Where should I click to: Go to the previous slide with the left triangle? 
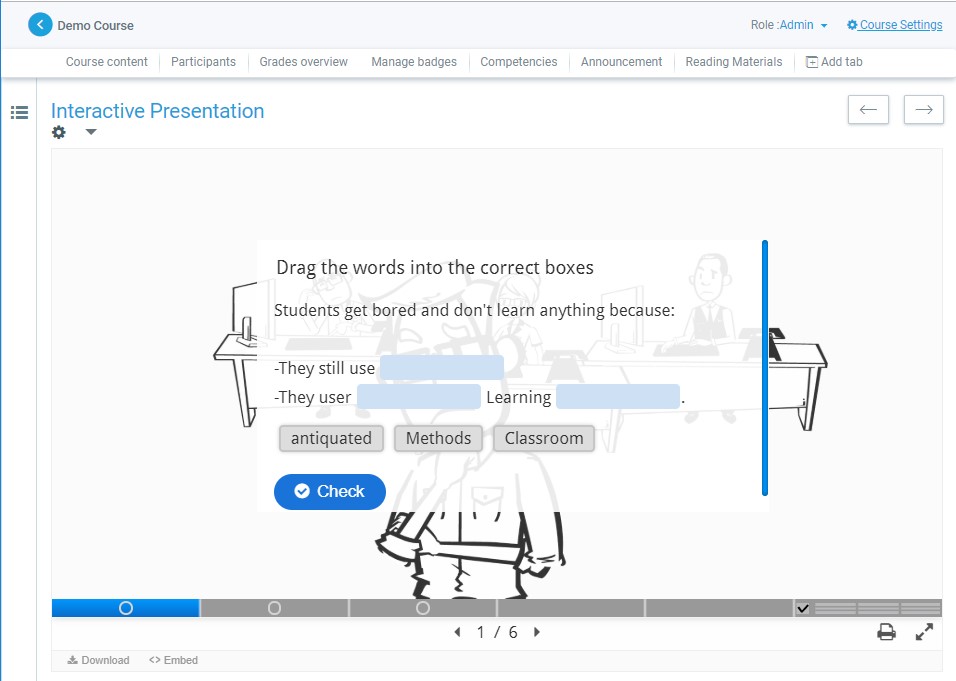click(458, 632)
